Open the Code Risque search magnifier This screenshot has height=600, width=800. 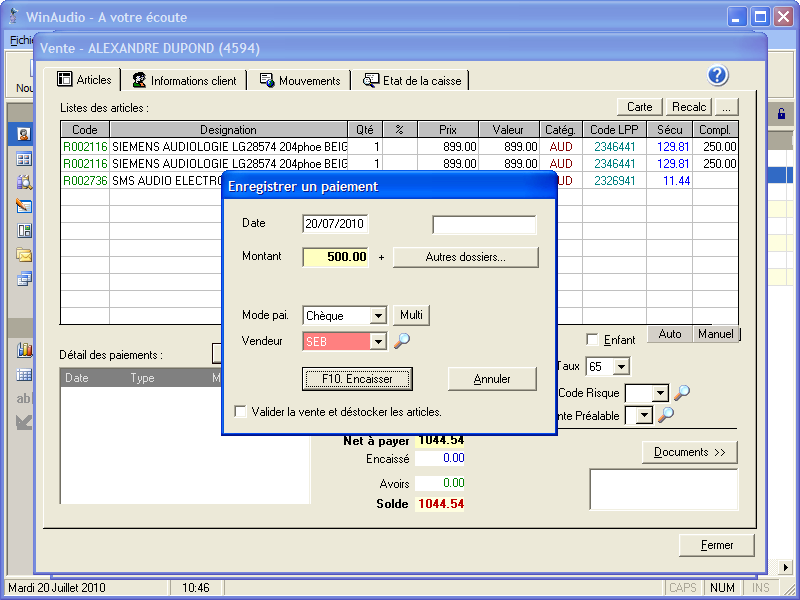pos(682,393)
